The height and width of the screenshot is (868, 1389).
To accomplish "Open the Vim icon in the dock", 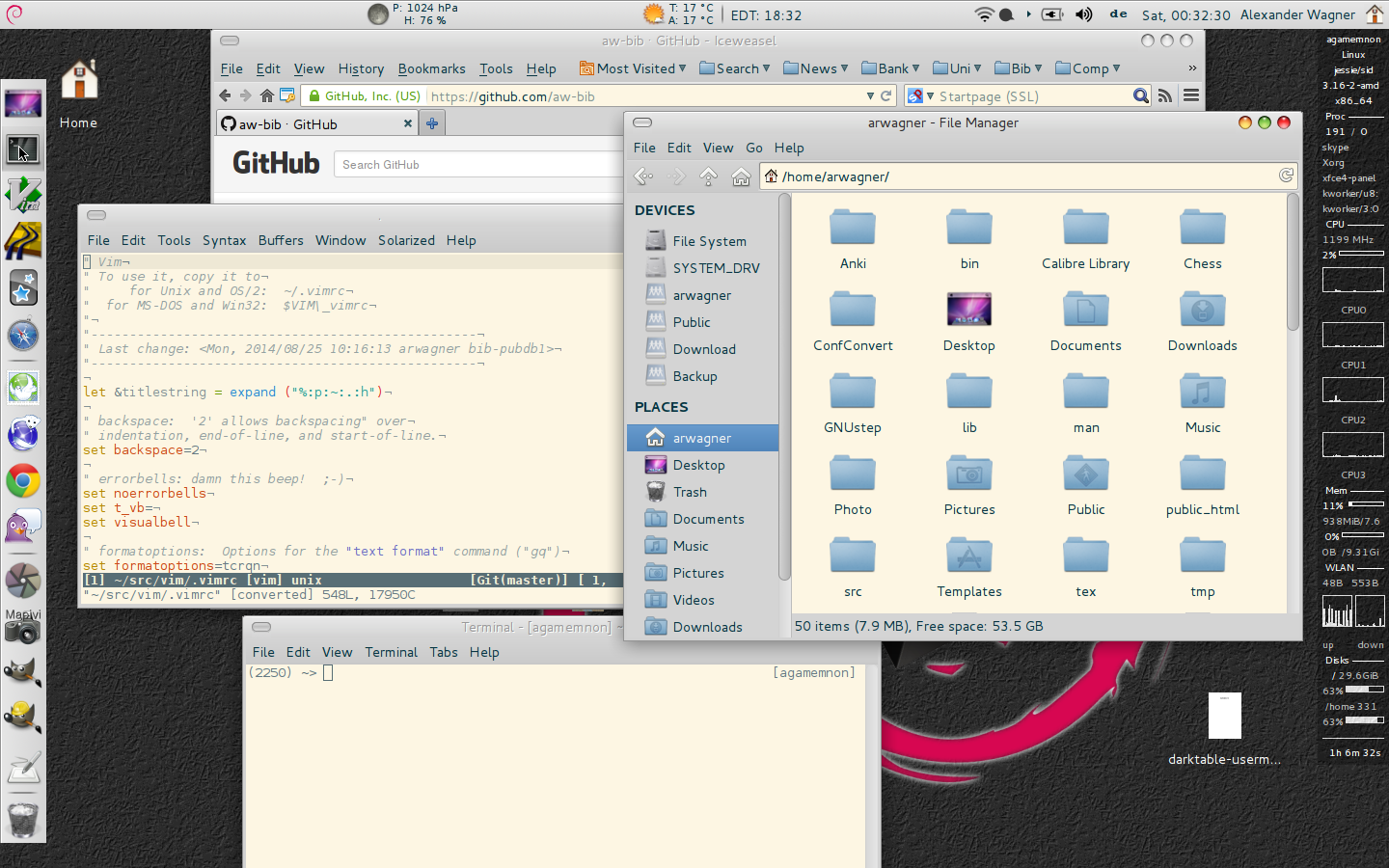I will [x=23, y=194].
